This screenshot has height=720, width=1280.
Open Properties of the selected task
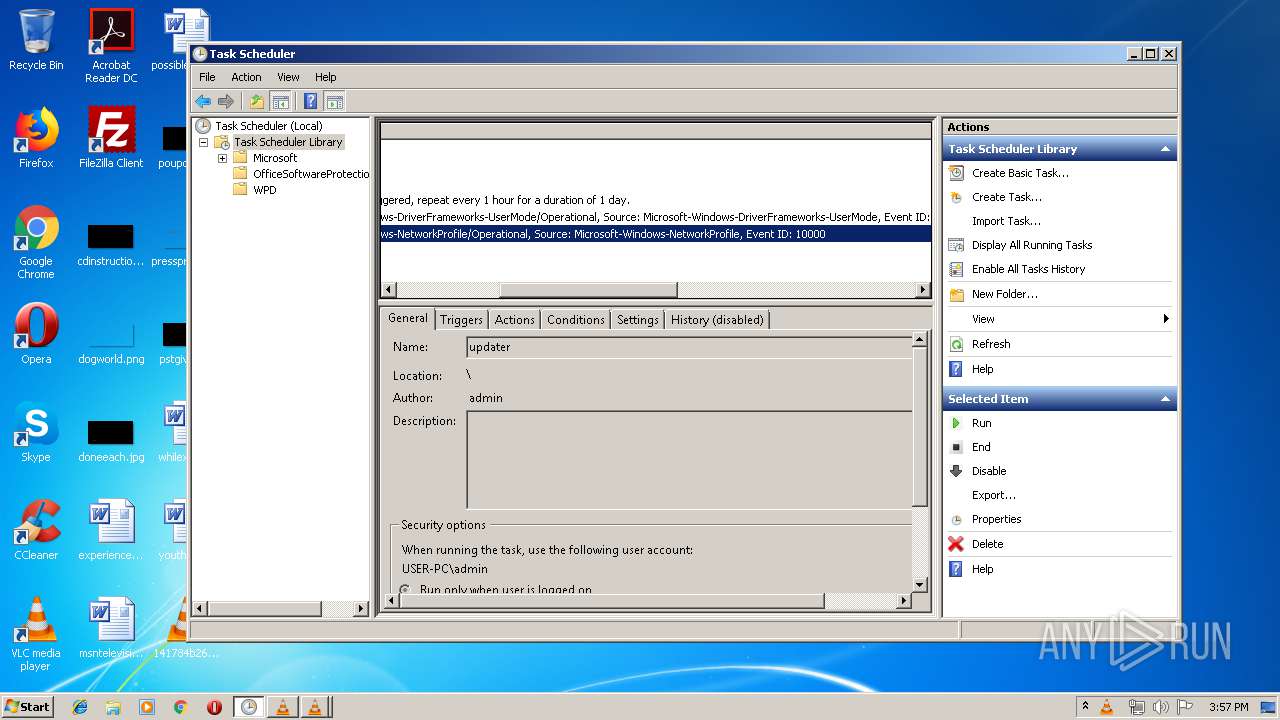[x=997, y=519]
